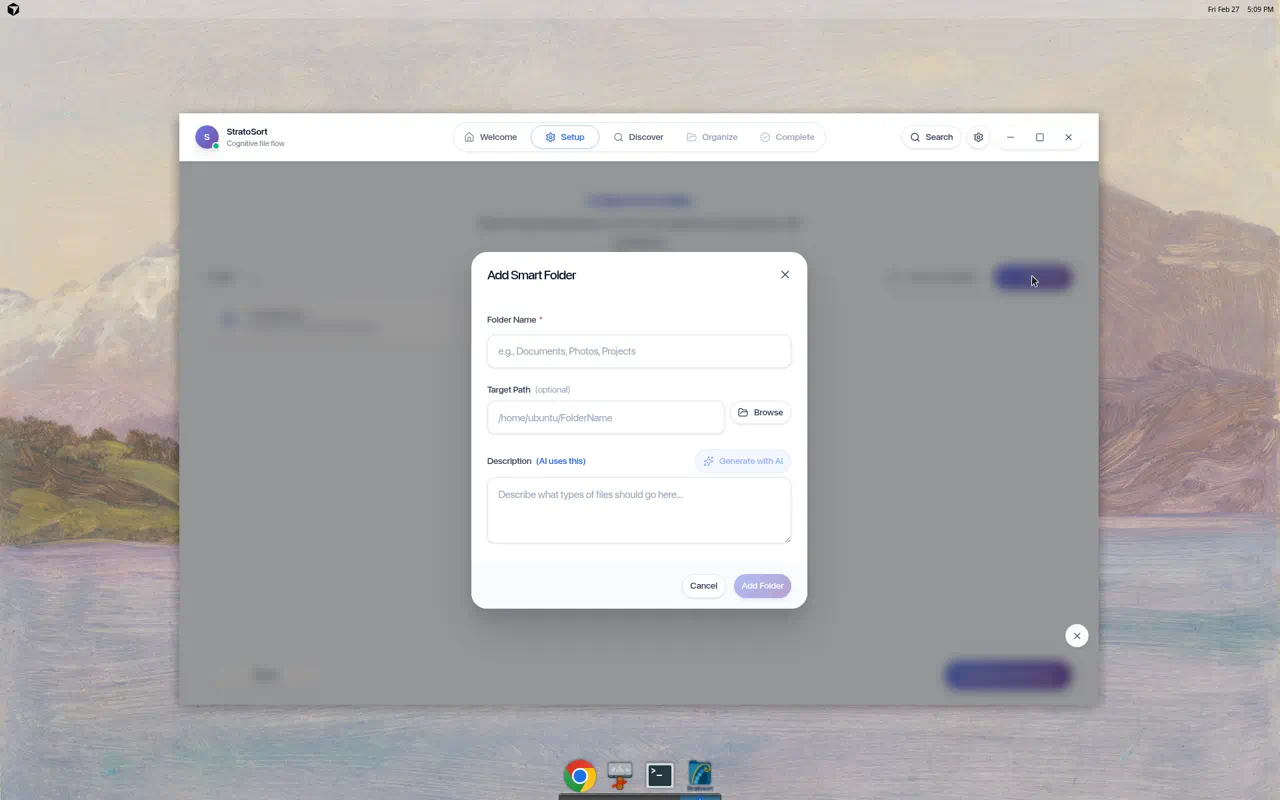
Task: Click the folder icon on the Browse button
Action: tap(743, 412)
